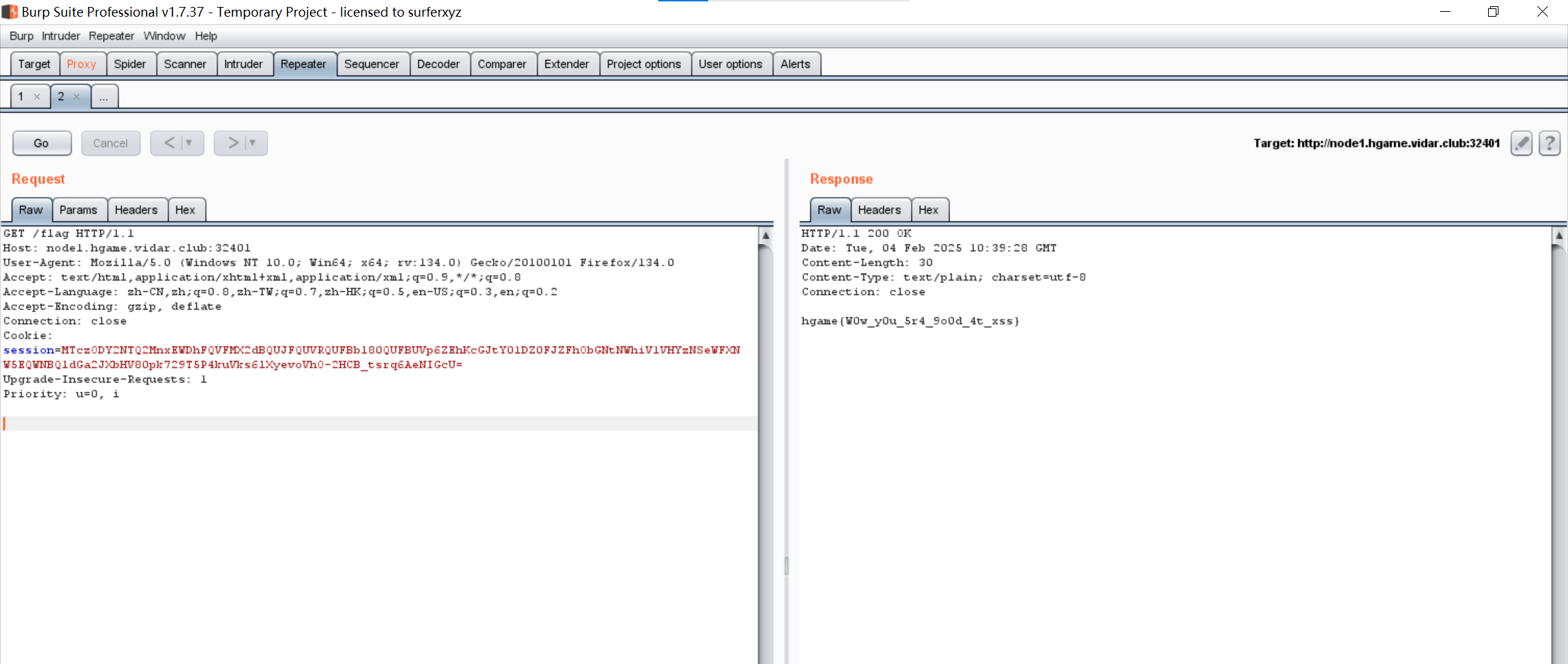The image size is (1568, 664).
Task: Click the empty highlighted line in request editor
Action: click(379, 423)
